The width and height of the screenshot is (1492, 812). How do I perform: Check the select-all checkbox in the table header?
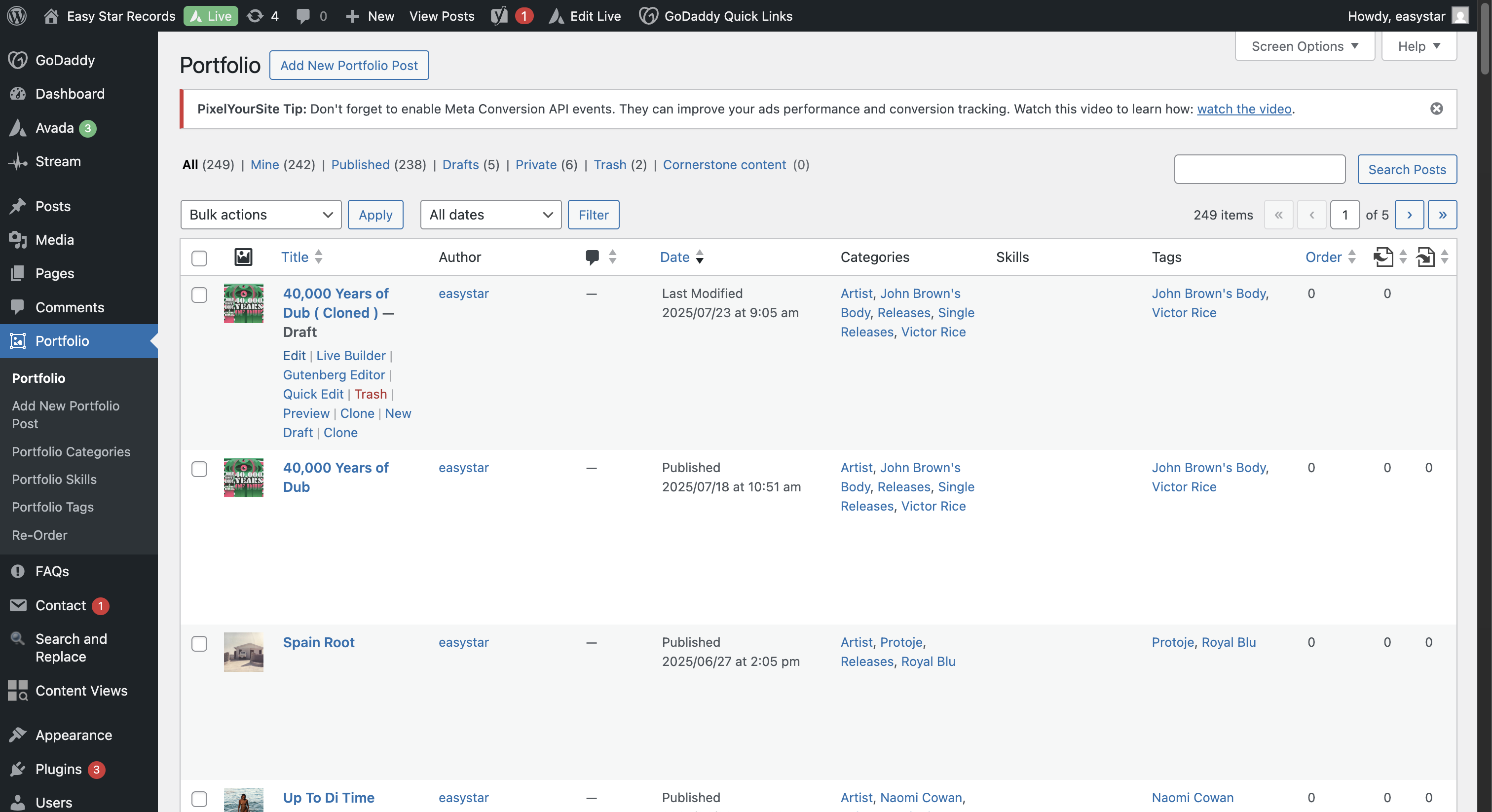pyautogui.click(x=199, y=258)
